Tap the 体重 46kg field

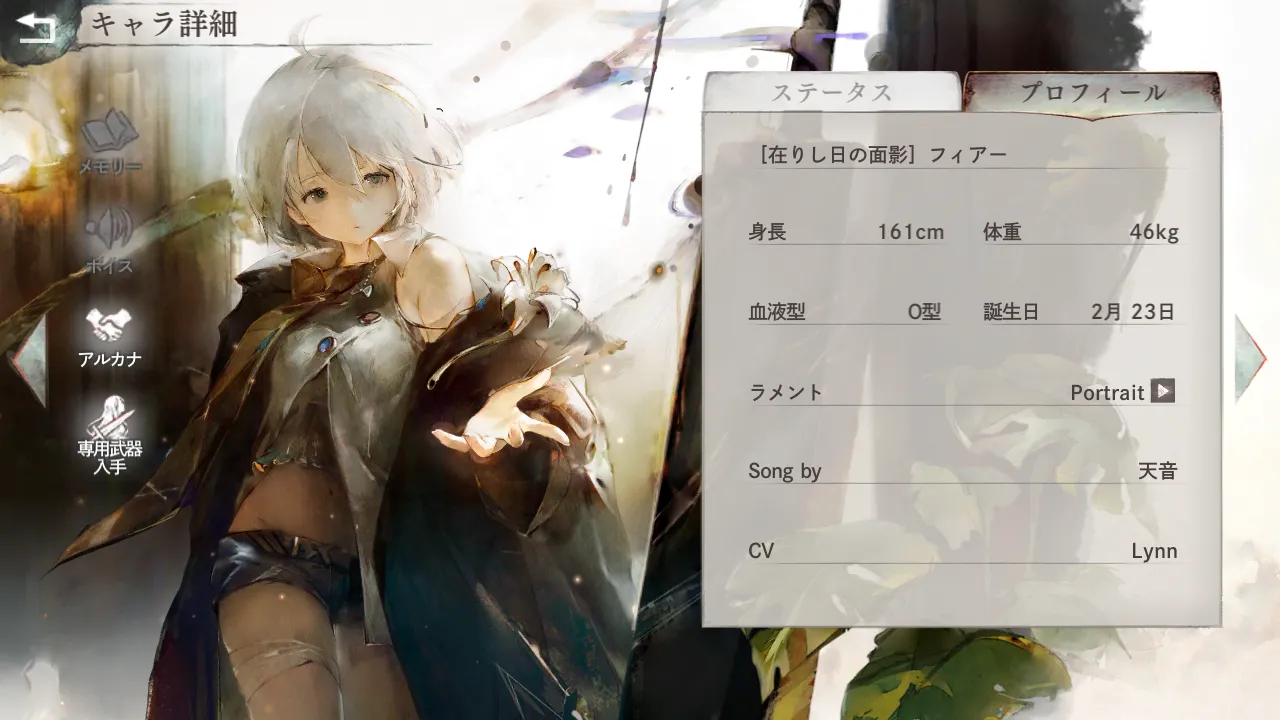click(x=1080, y=232)
